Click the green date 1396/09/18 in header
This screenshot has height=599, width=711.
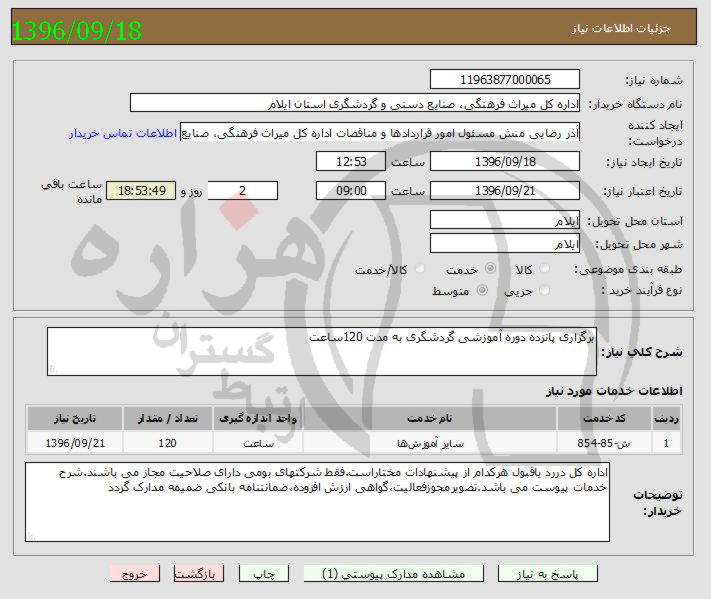(x=77, y=30)
